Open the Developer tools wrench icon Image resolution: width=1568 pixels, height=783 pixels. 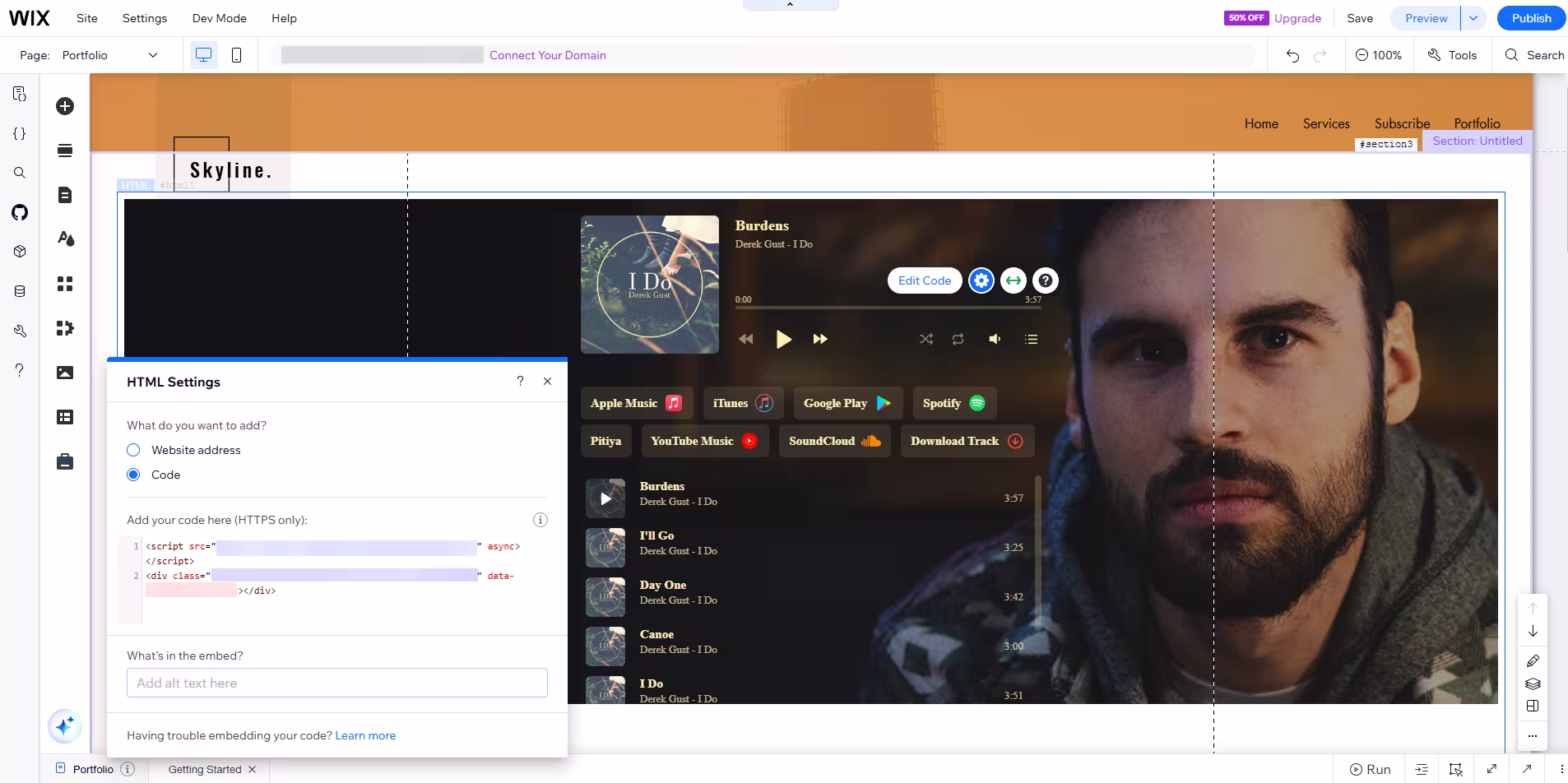pyautogui.click(x=20, y=331)
